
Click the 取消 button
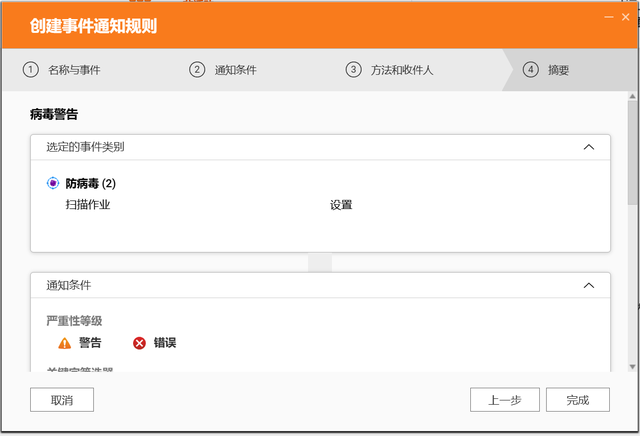[x=62, y=400]
